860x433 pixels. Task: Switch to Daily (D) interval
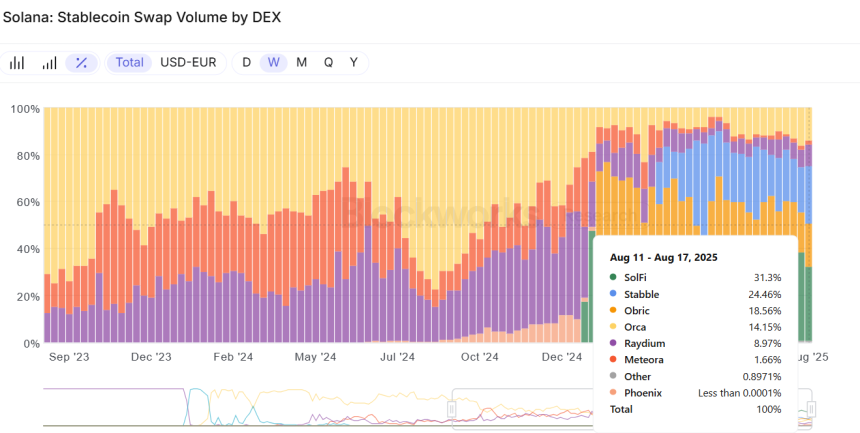[247, 63]
